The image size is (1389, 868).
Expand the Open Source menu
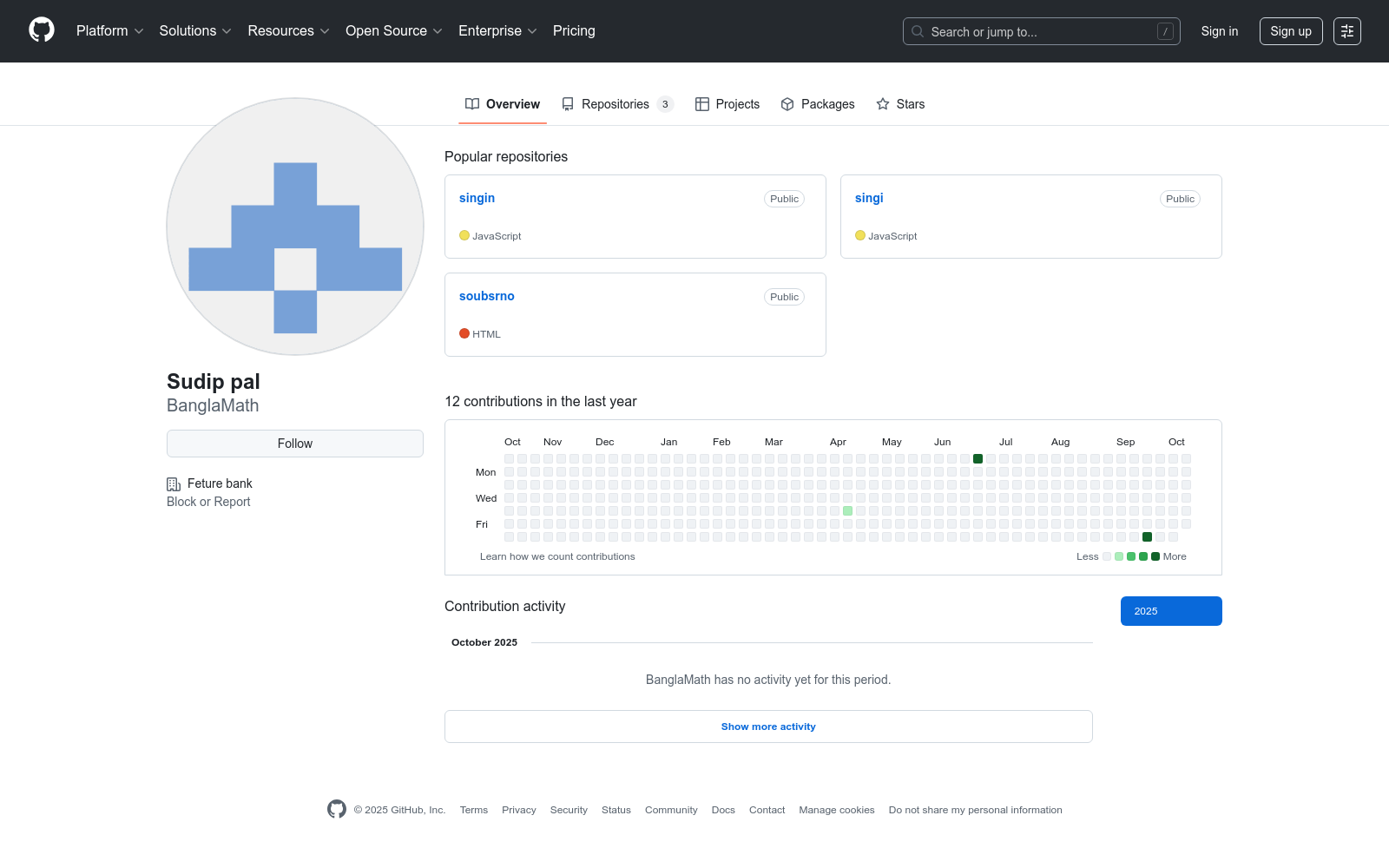coord(394,31)
